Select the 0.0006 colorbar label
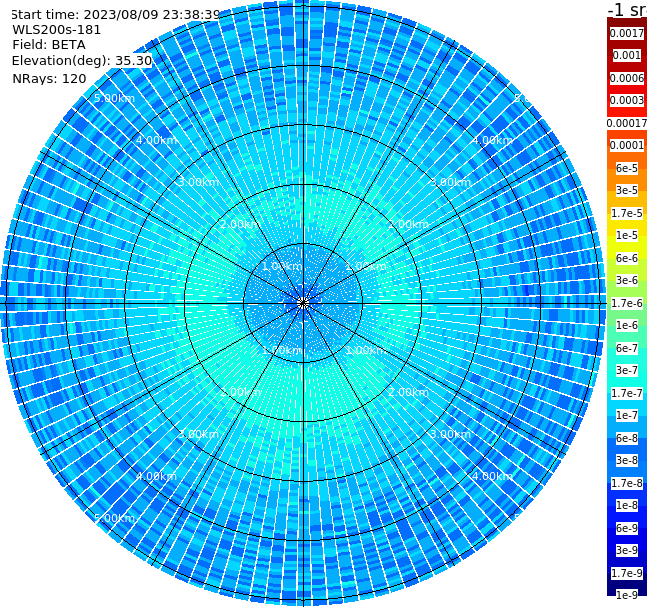Viewport: 647px width, 607px height. 627,78
